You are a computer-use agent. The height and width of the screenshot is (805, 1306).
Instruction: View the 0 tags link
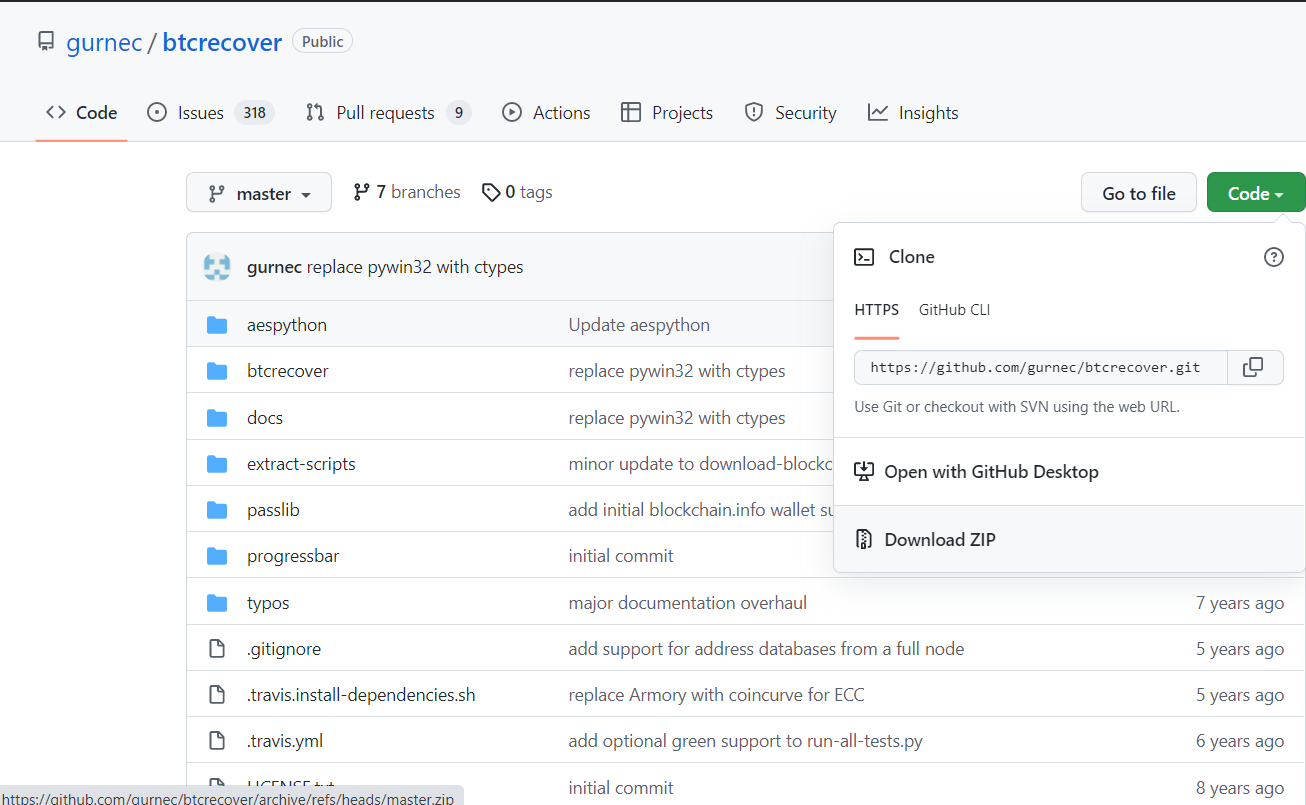[x=517, y=192]
